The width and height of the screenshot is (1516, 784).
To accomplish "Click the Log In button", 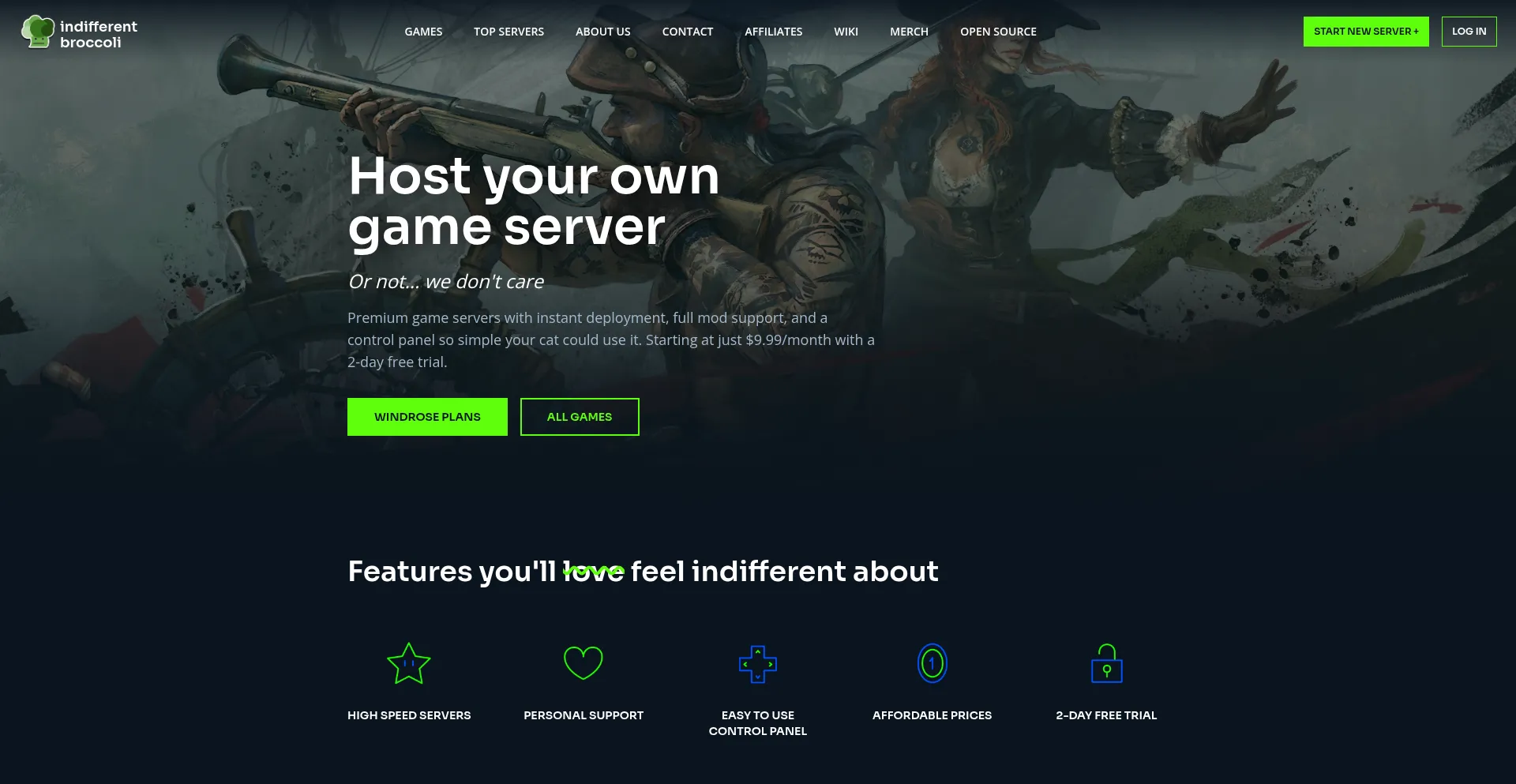I will tap(1469, 32).
